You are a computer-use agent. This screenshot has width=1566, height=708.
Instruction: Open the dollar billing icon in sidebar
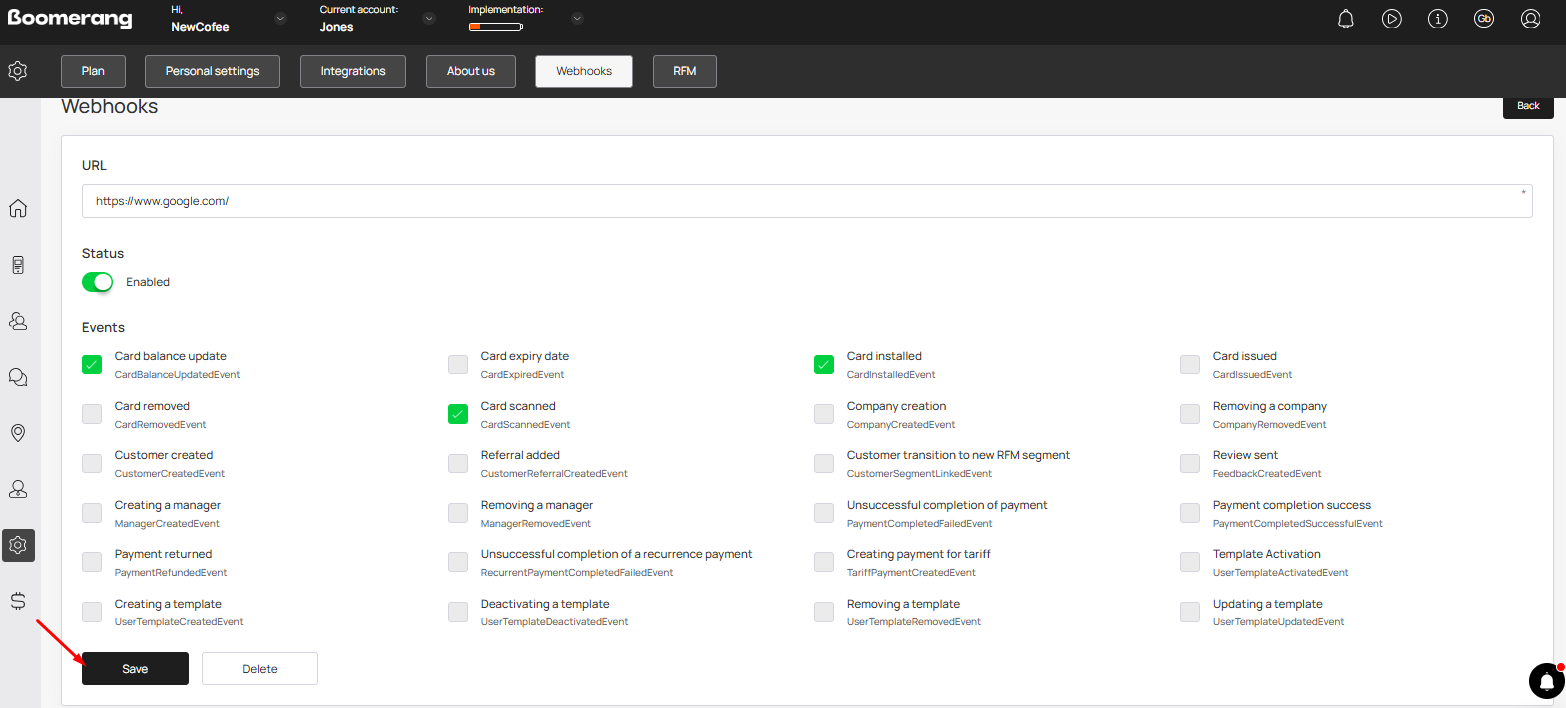(18, 601)
